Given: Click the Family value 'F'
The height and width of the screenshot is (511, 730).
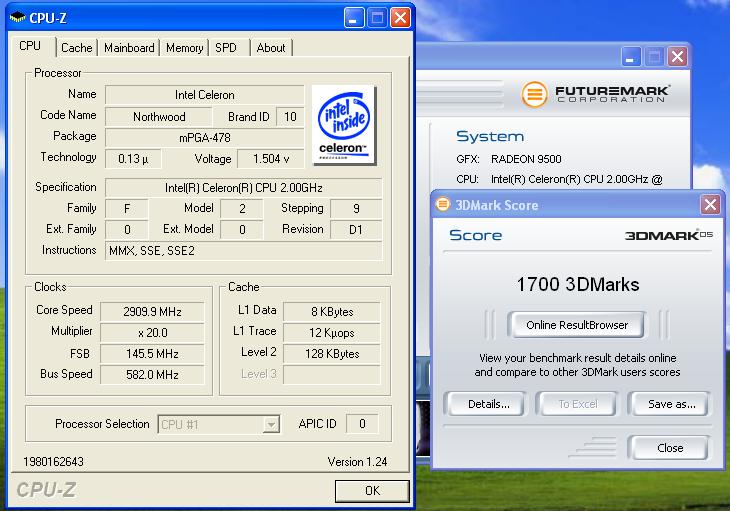Looking at the screenshot, I should [x=127, y=208].
